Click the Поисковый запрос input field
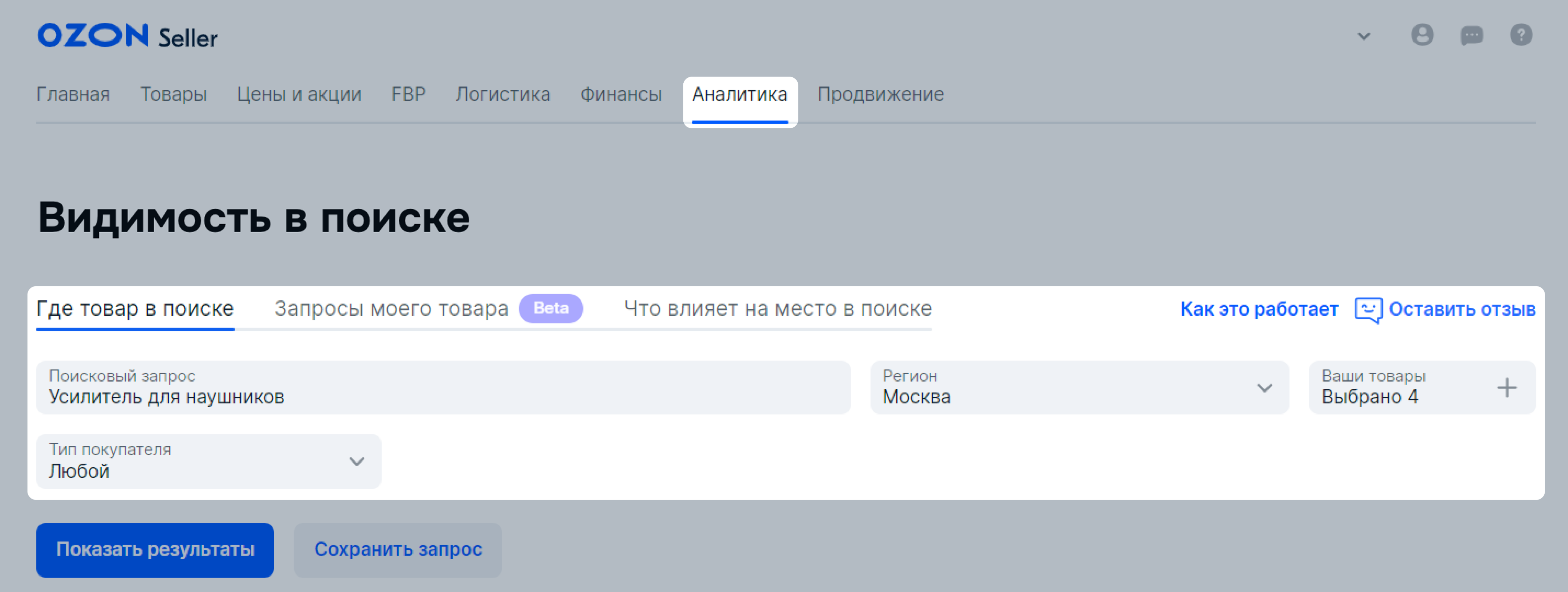Screen dimensions: 1568x592 click(x=443, y=388)
